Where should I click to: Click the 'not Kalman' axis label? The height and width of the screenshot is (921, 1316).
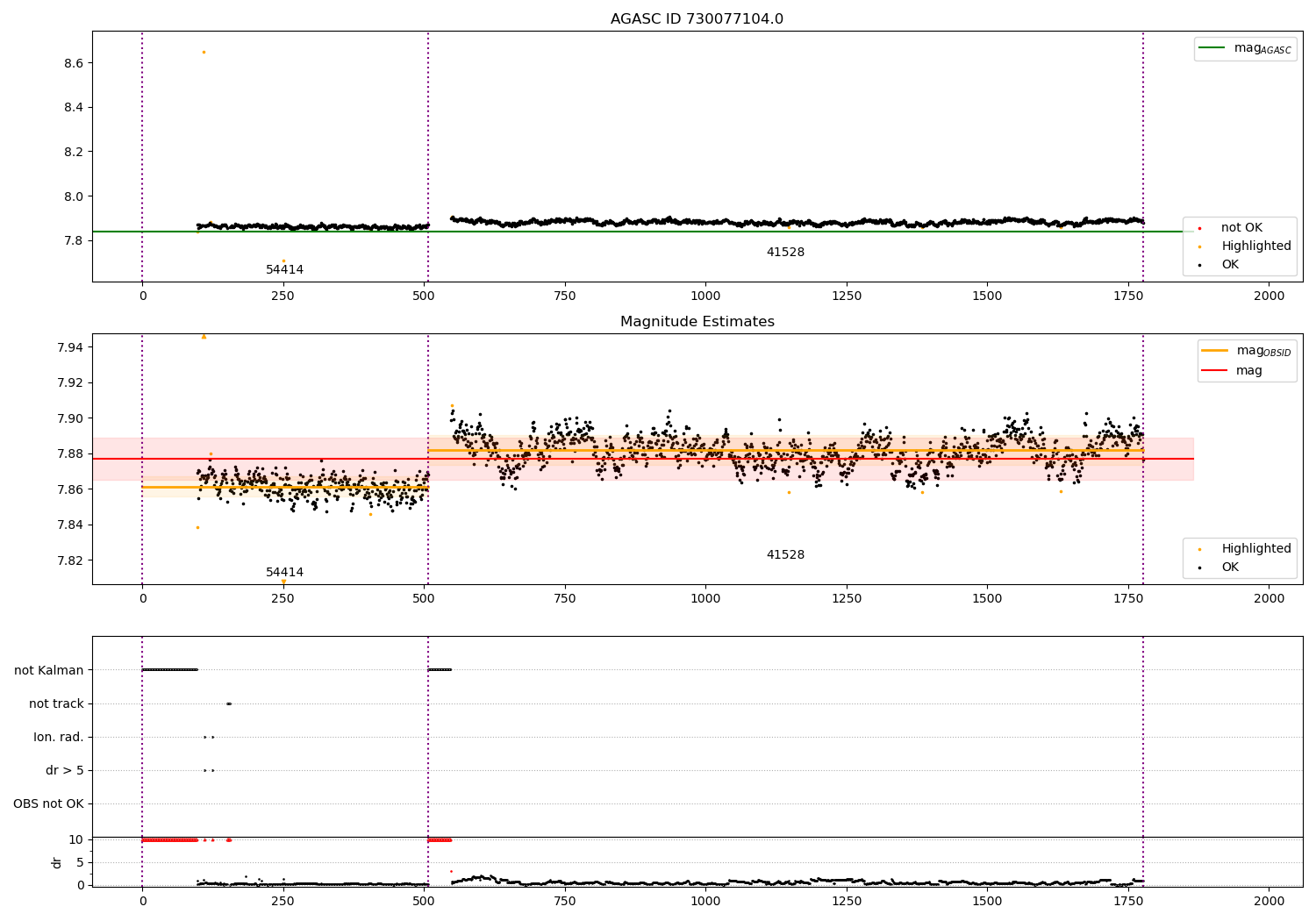point(49,671)
